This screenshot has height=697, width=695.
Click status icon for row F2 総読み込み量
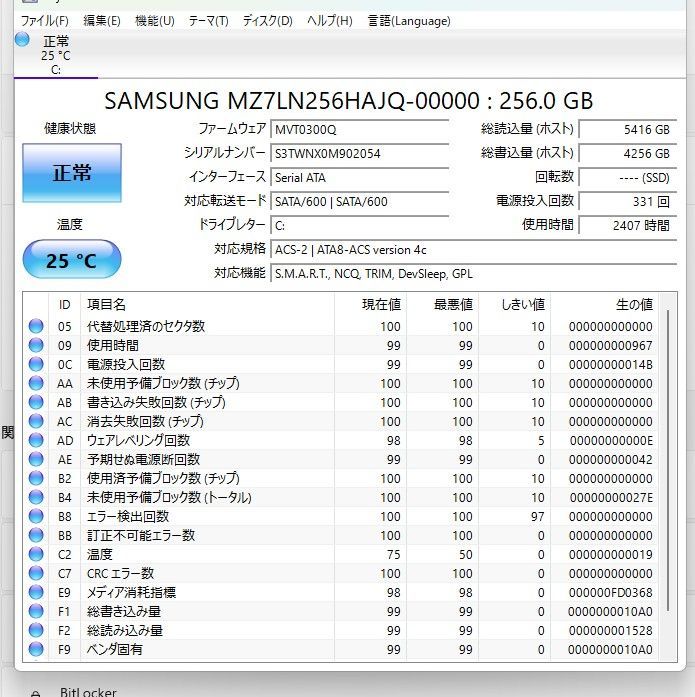[x=36, y=630]
